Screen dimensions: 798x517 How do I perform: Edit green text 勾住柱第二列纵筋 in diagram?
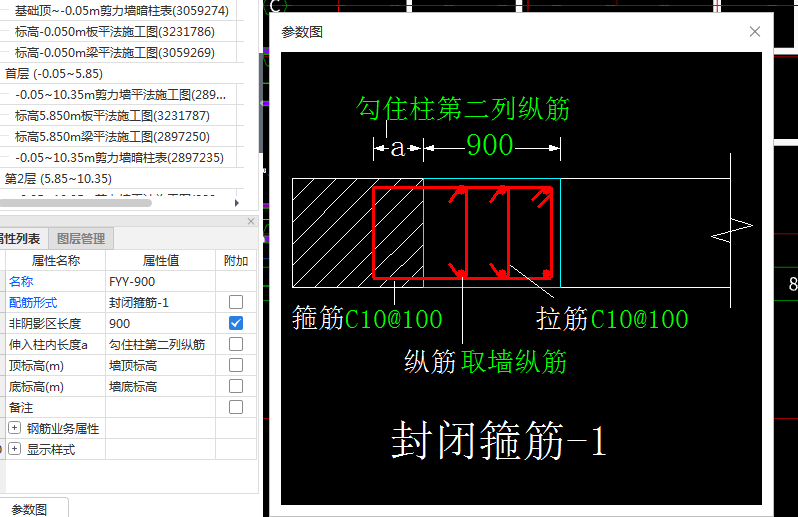tap(463, 108)
